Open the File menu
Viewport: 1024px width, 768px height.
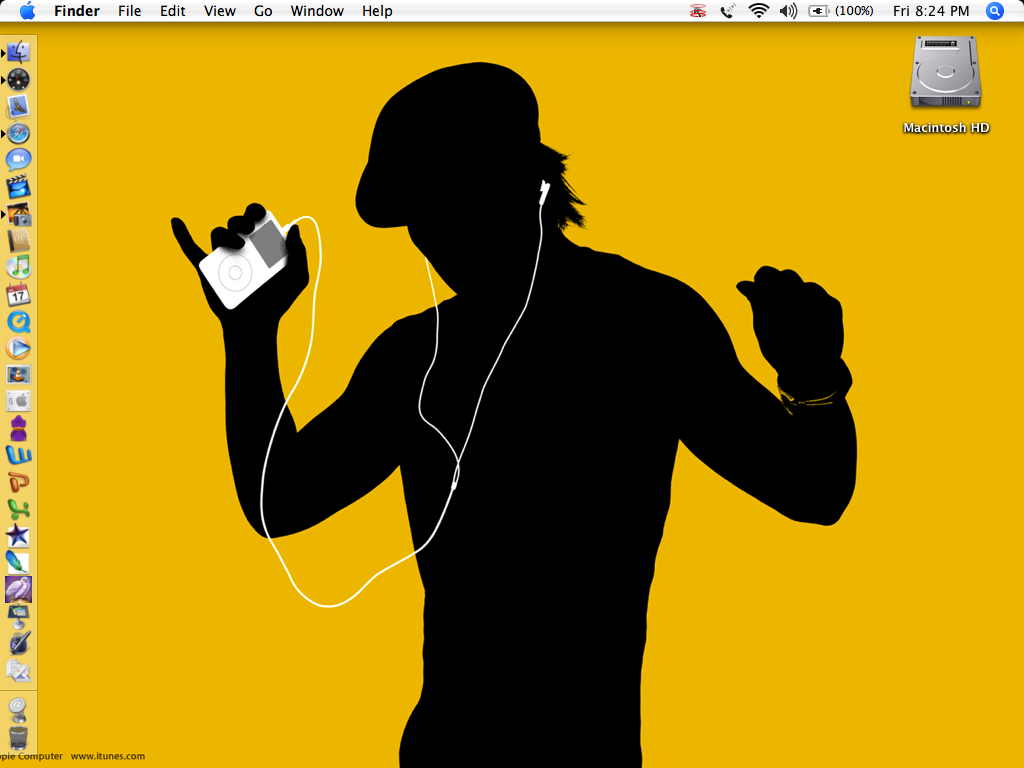click(129, 11)
